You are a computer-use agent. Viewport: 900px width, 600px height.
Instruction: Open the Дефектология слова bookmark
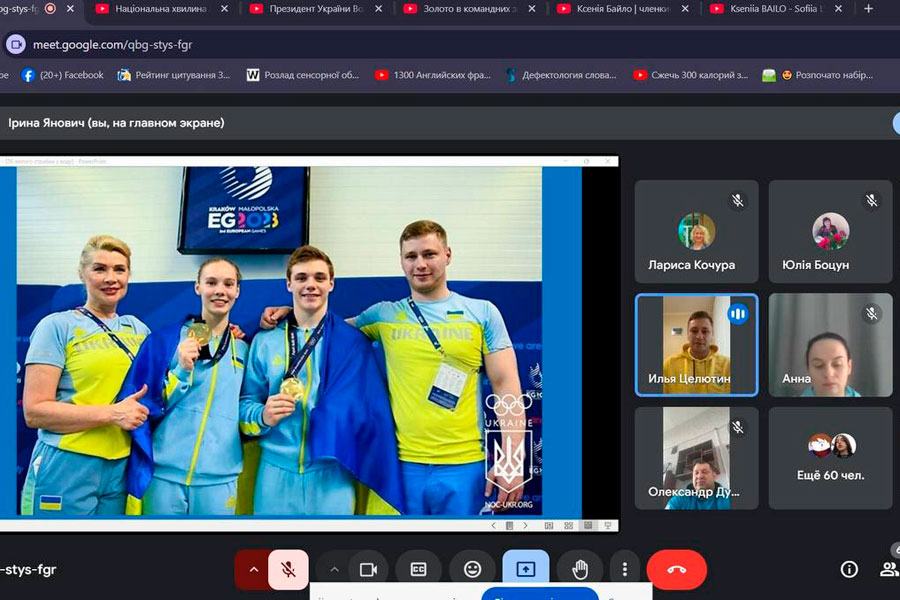pyautogui.click(x=560, y=75)
